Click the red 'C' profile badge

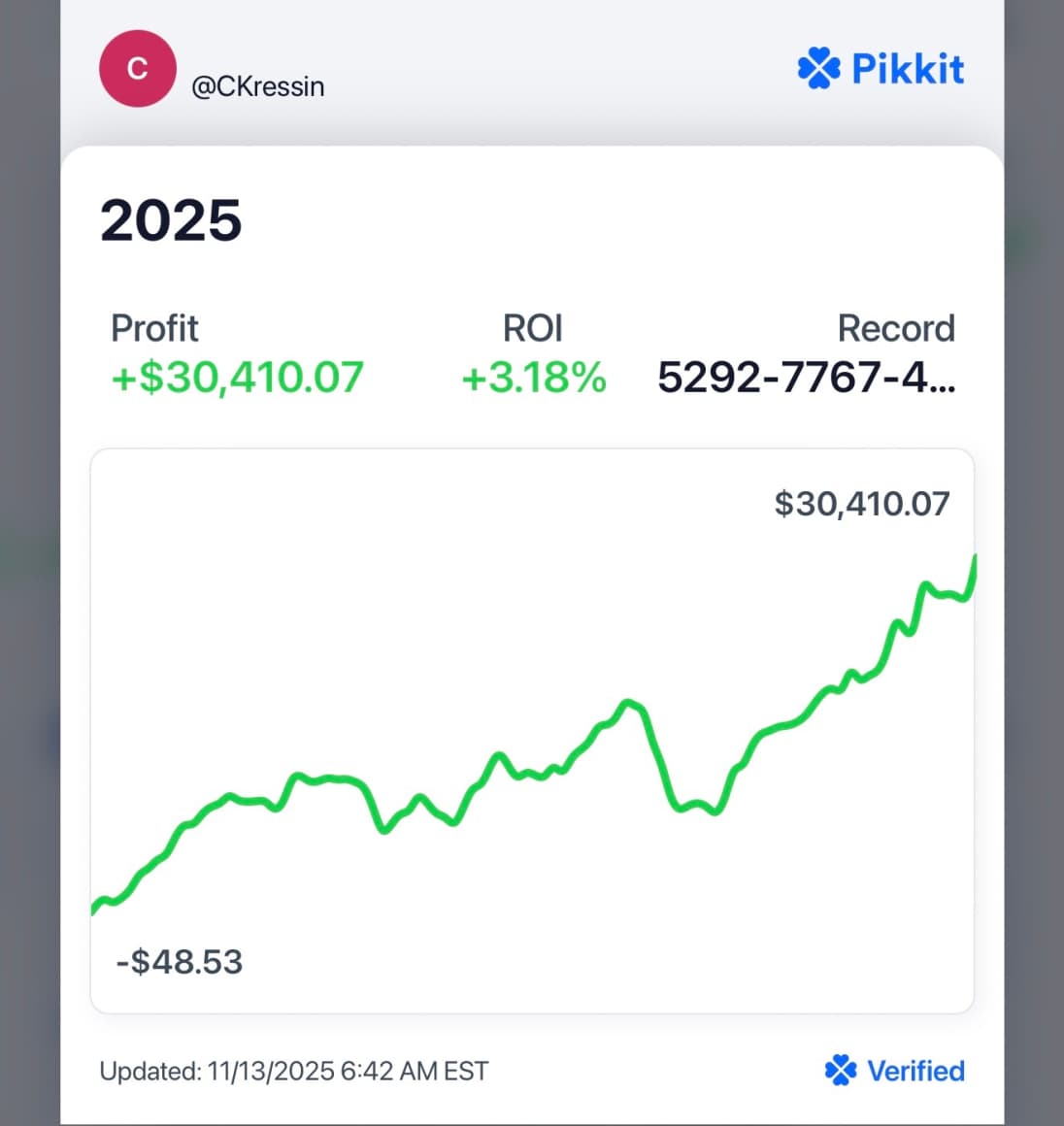[137, 67]
